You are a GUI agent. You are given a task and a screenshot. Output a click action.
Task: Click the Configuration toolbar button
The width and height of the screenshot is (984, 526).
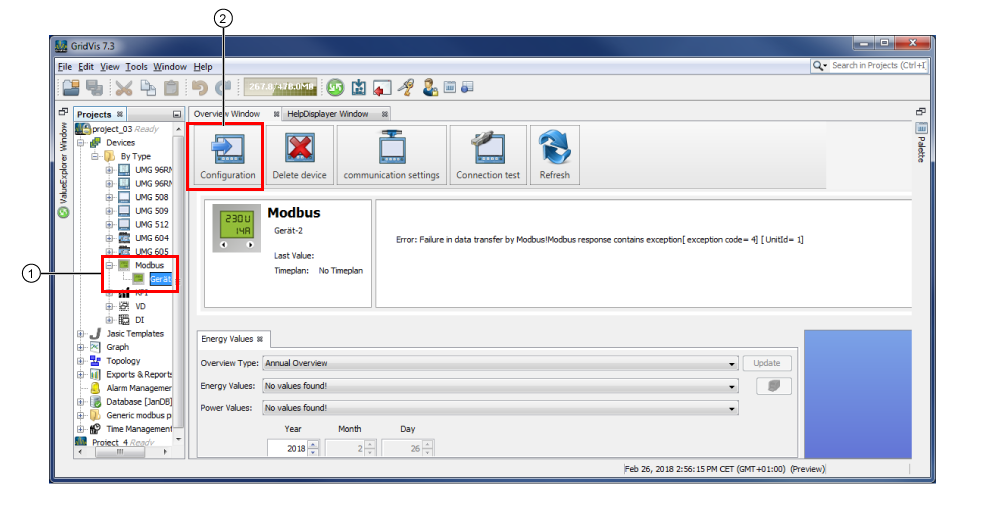coord(227,155)
